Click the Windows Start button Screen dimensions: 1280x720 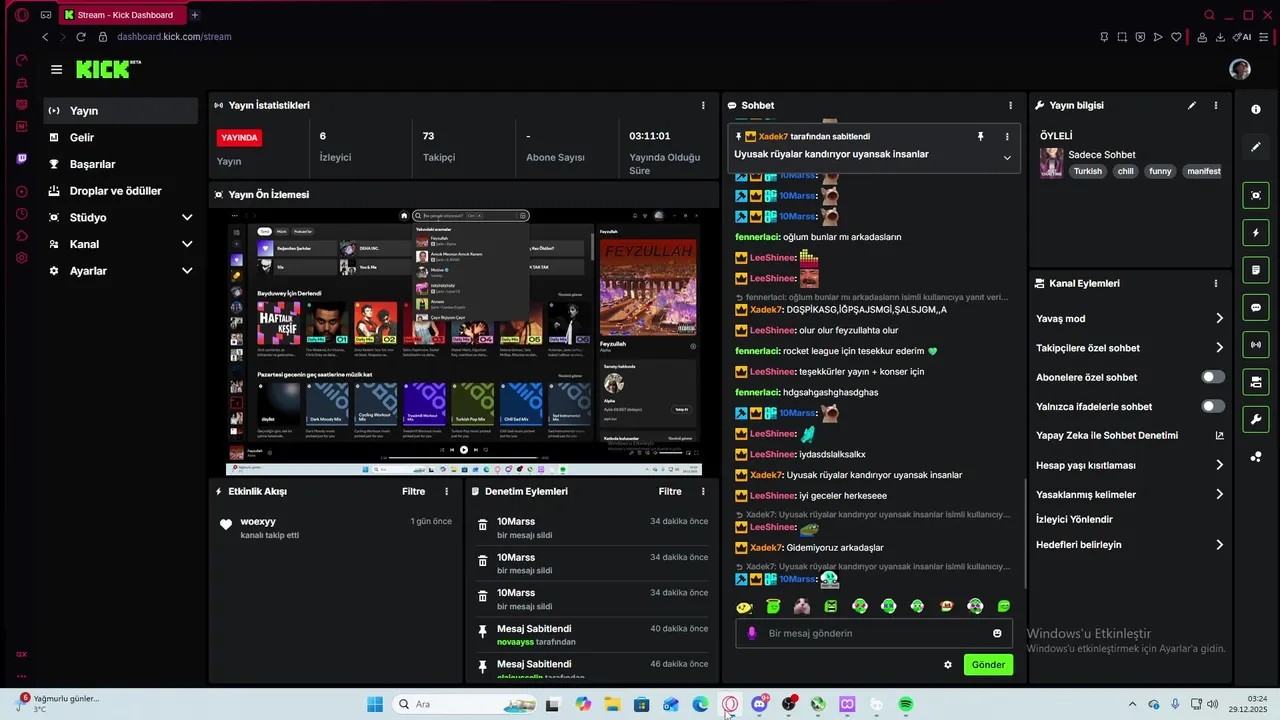click(x=375, y=704)
